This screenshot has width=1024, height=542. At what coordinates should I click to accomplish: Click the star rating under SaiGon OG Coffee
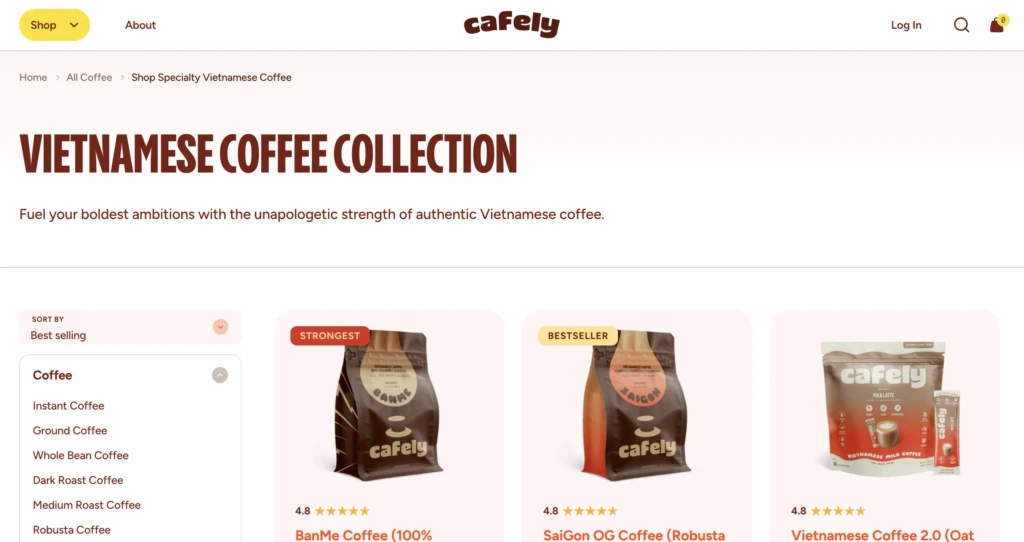pyautogui.click(x=581, y=511)
